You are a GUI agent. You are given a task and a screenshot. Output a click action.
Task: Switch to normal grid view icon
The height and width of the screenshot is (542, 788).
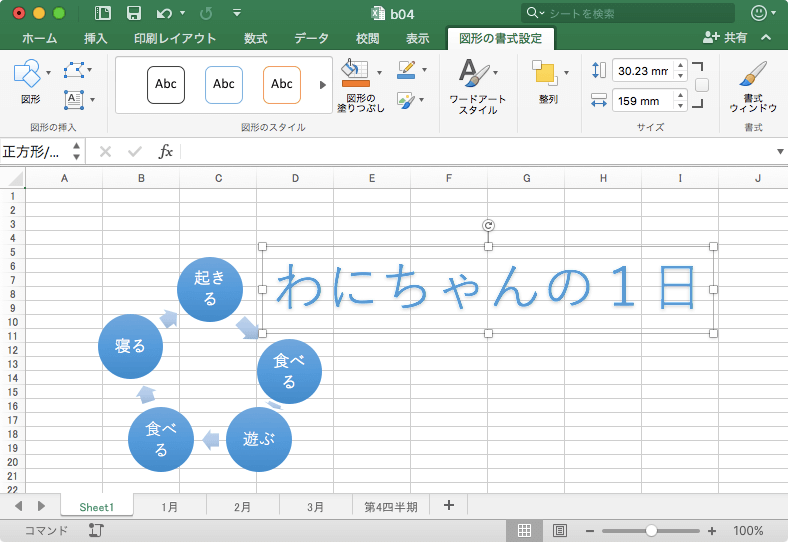click(524, 530)
